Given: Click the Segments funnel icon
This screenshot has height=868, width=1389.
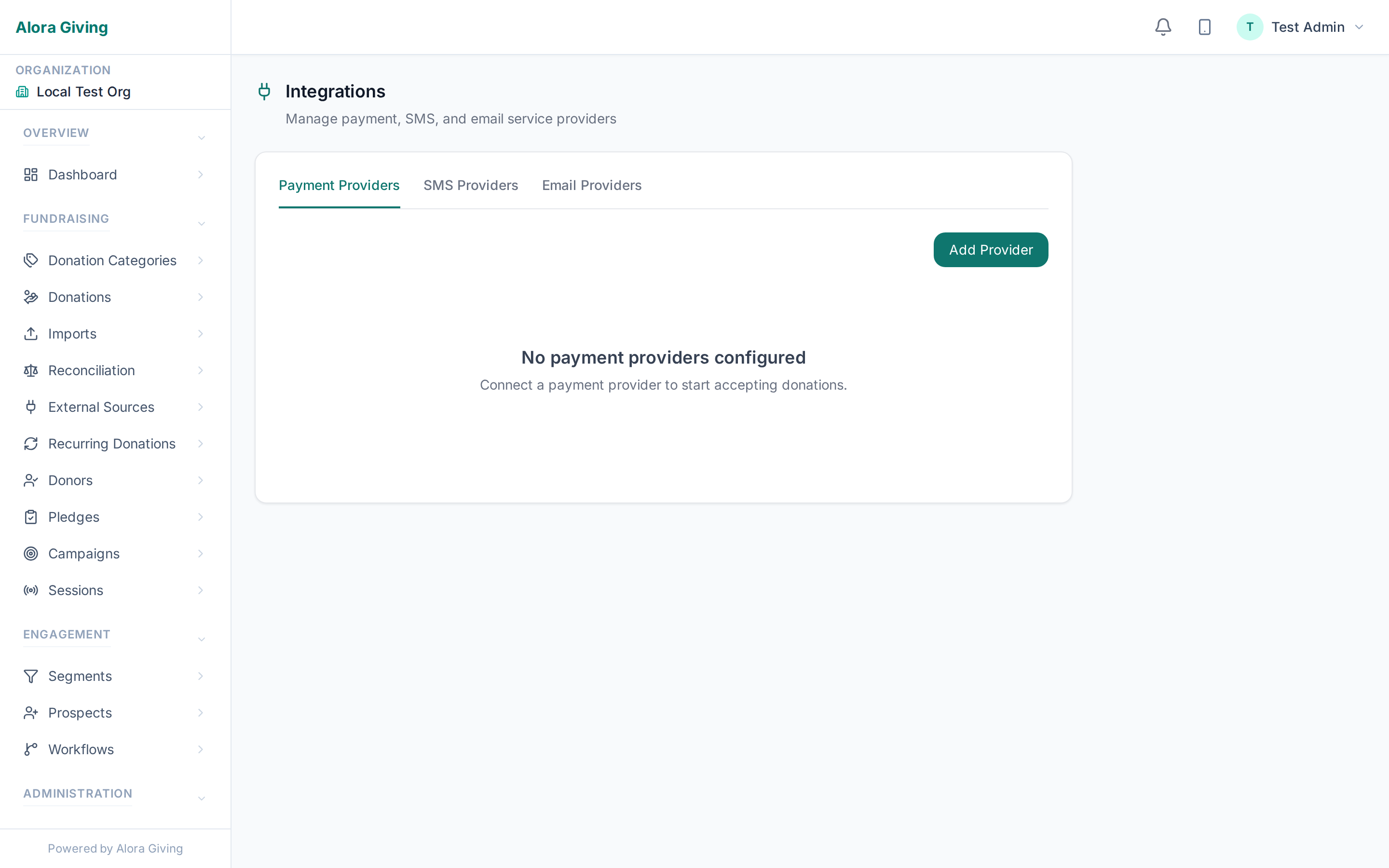Looking at the screenshot, I should click(x=30, y=676).
